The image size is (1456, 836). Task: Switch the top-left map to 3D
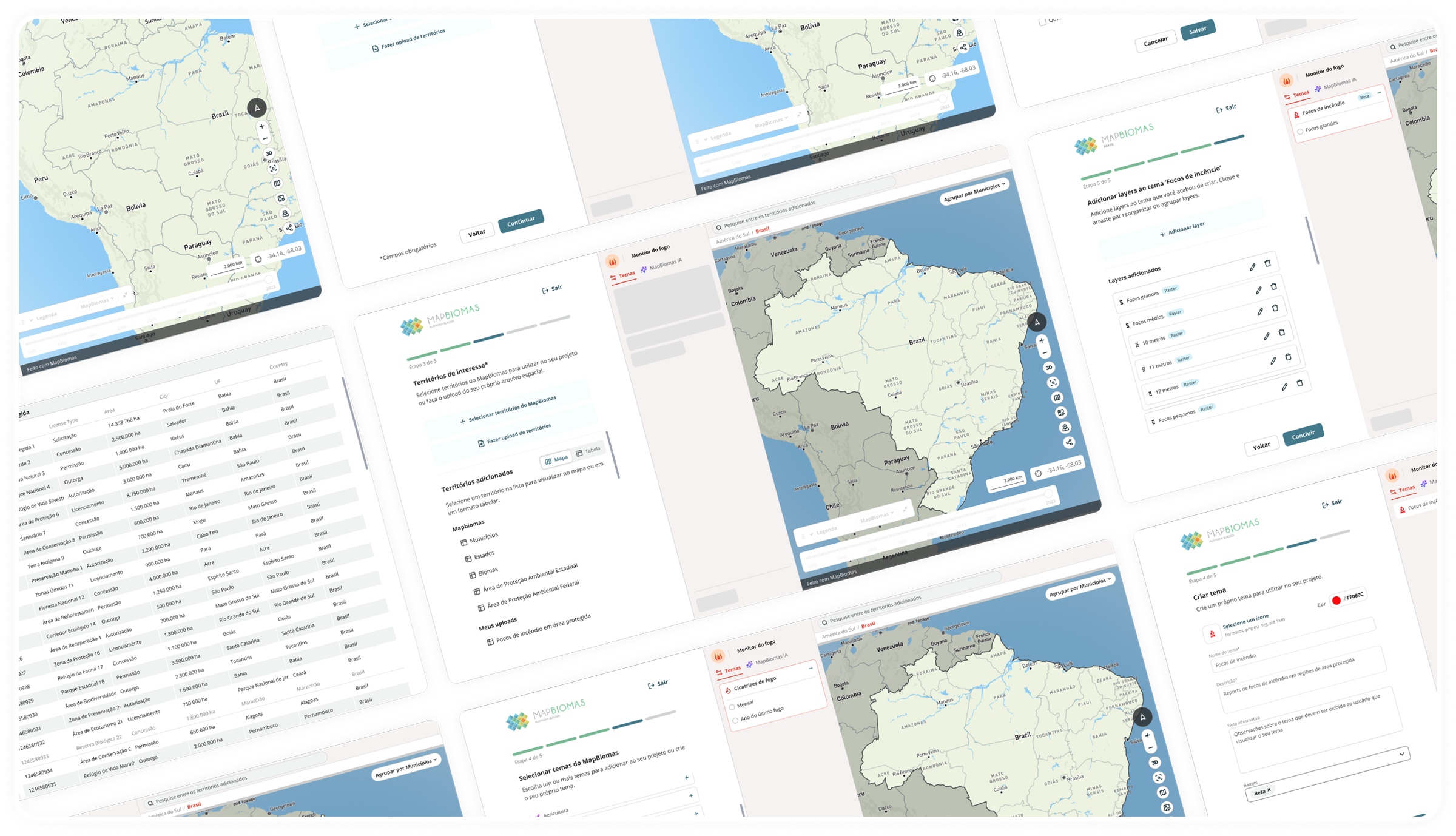(269, 153)
